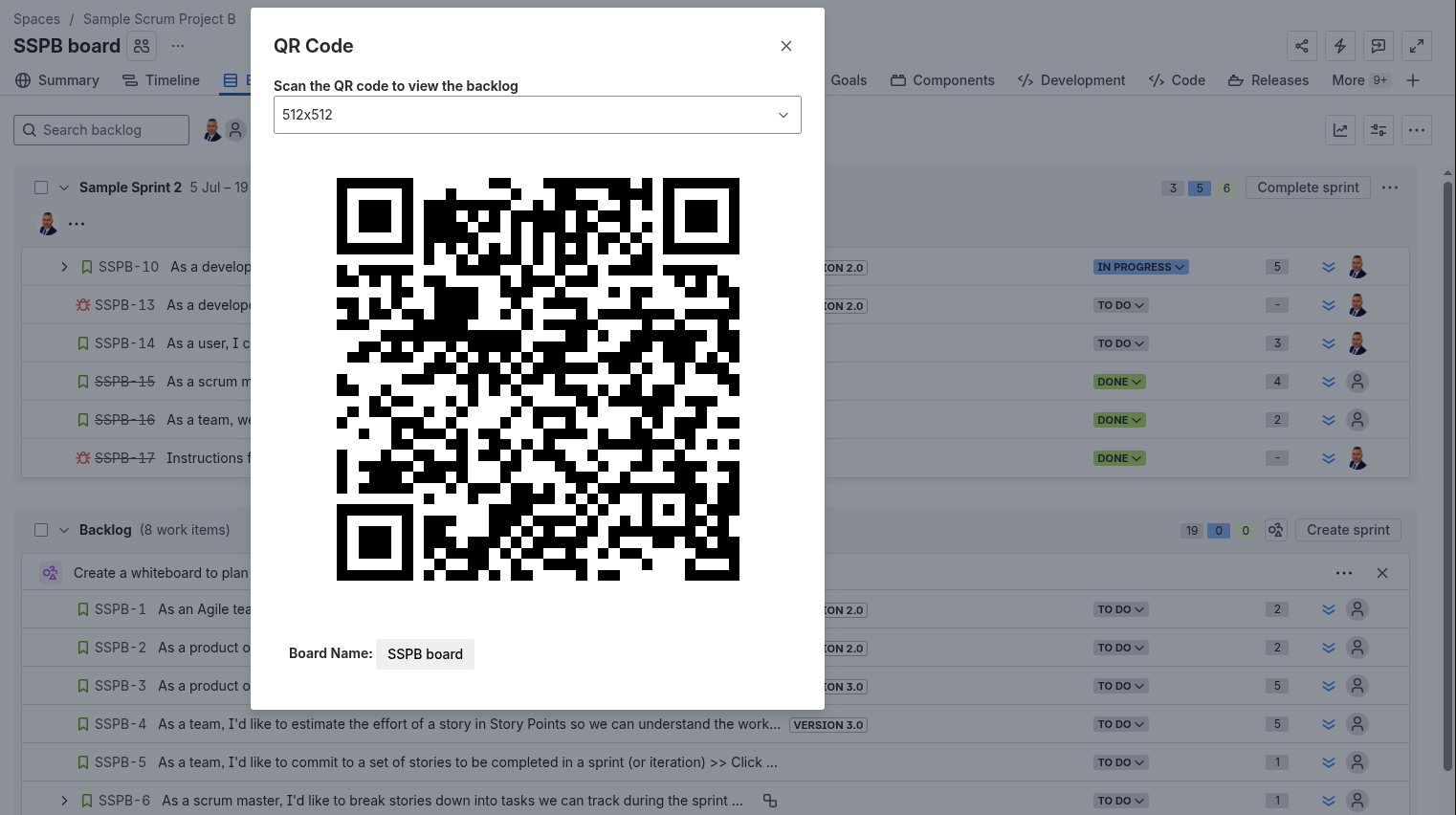Open Sample Sprint 2 more actions ellipsis
This screenshot has width=1456, height=815.
pos(1390,187)
